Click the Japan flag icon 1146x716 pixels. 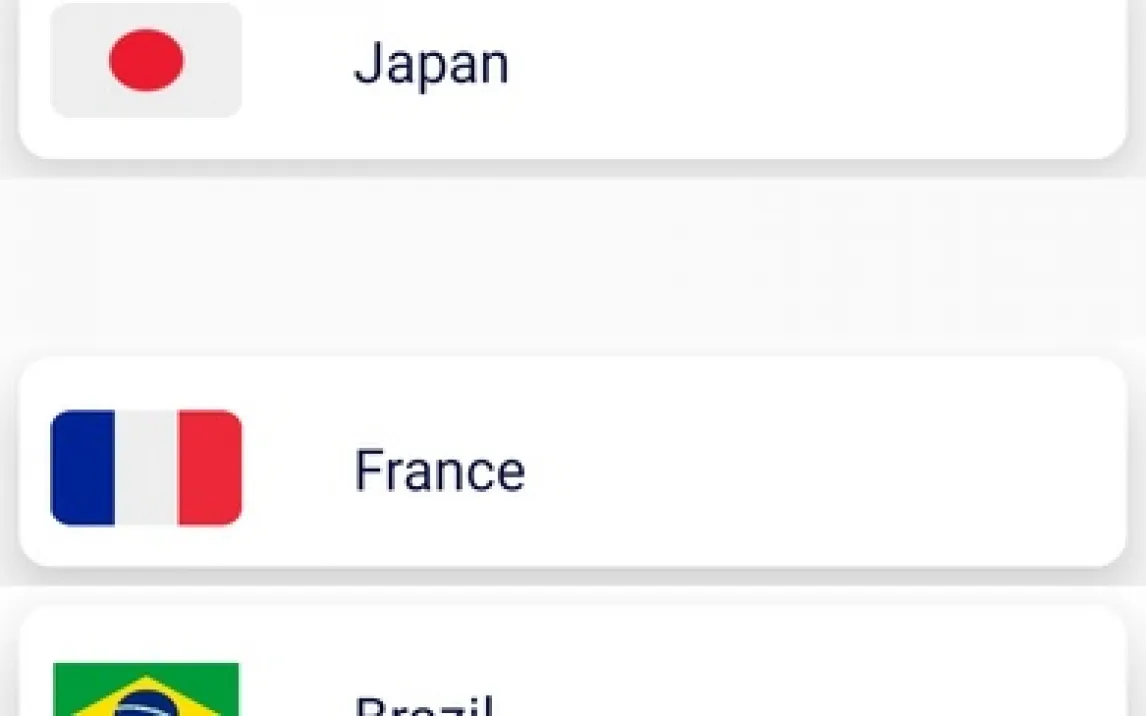click(x=146, y=60)
